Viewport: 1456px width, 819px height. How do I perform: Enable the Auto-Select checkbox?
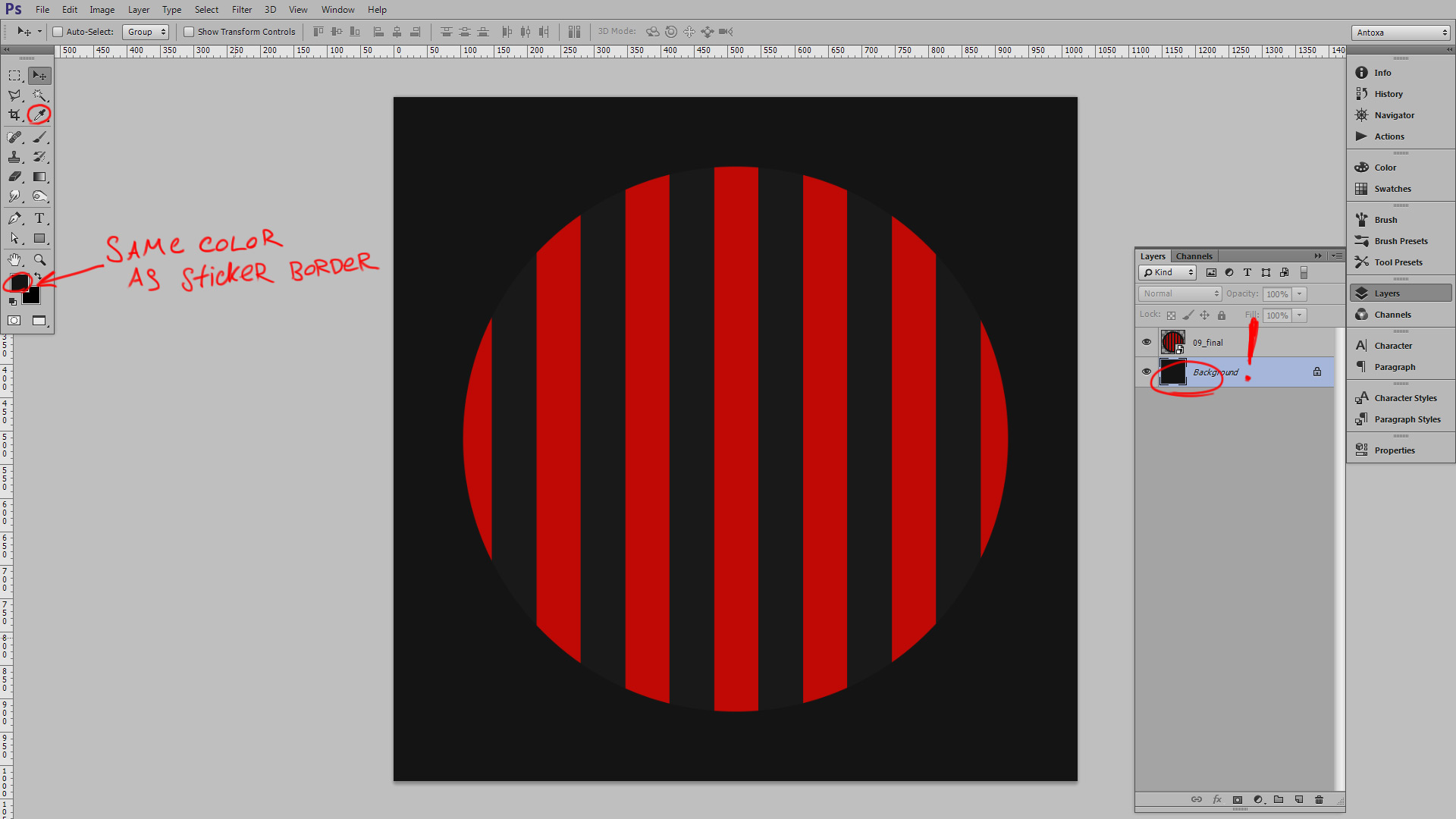point(58,32)
